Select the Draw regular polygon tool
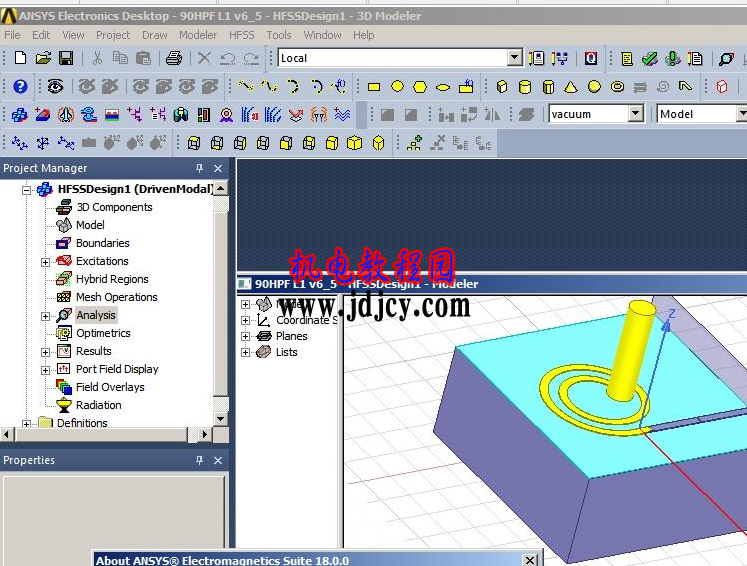Viewport: 747px width, 566px height. pos(420,87)
